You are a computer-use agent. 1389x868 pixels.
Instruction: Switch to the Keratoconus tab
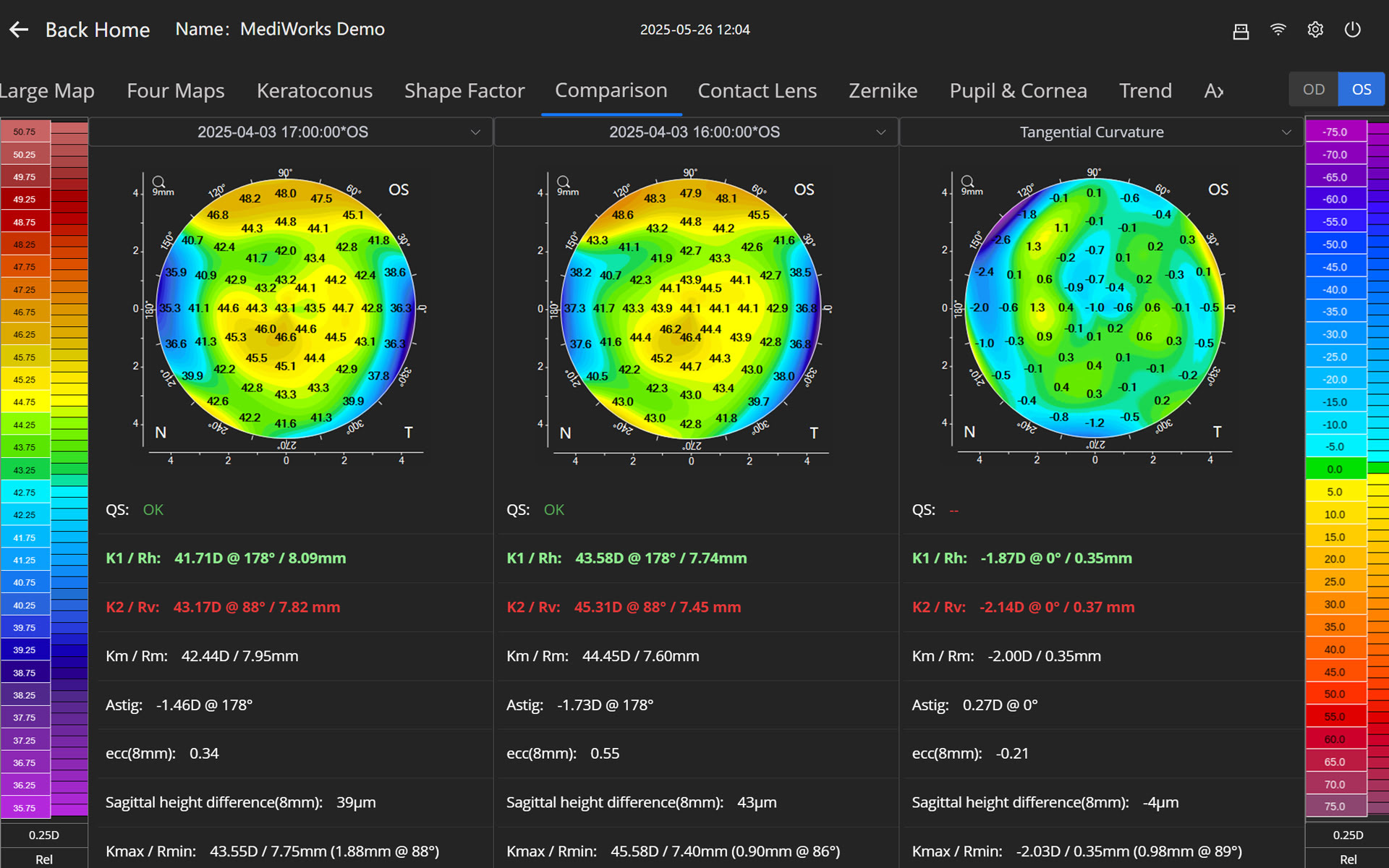click(x=314, y=91)
